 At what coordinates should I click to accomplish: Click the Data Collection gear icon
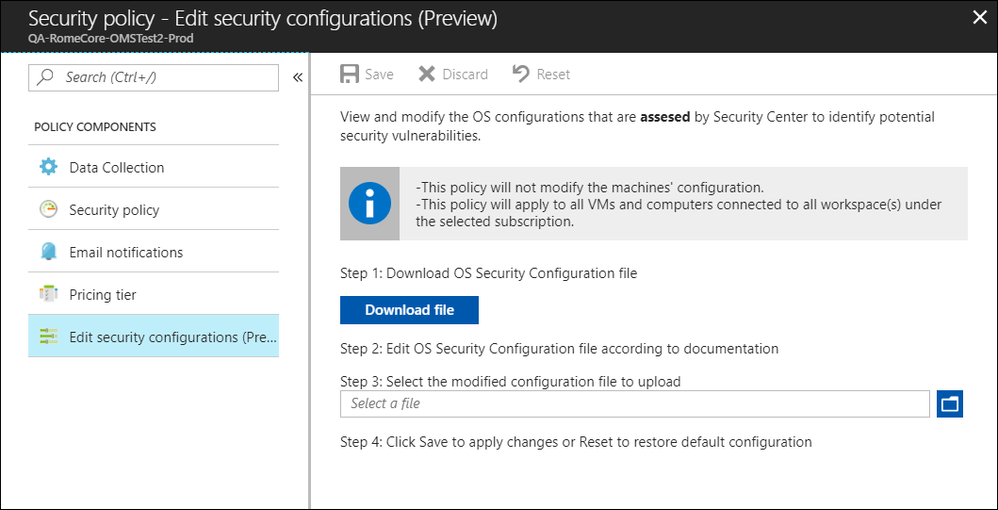click(x=49, y=167)
